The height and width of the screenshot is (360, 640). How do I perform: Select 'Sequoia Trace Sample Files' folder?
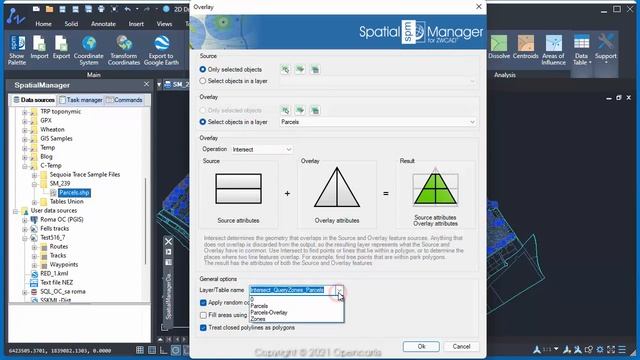[x=84, y=174]
